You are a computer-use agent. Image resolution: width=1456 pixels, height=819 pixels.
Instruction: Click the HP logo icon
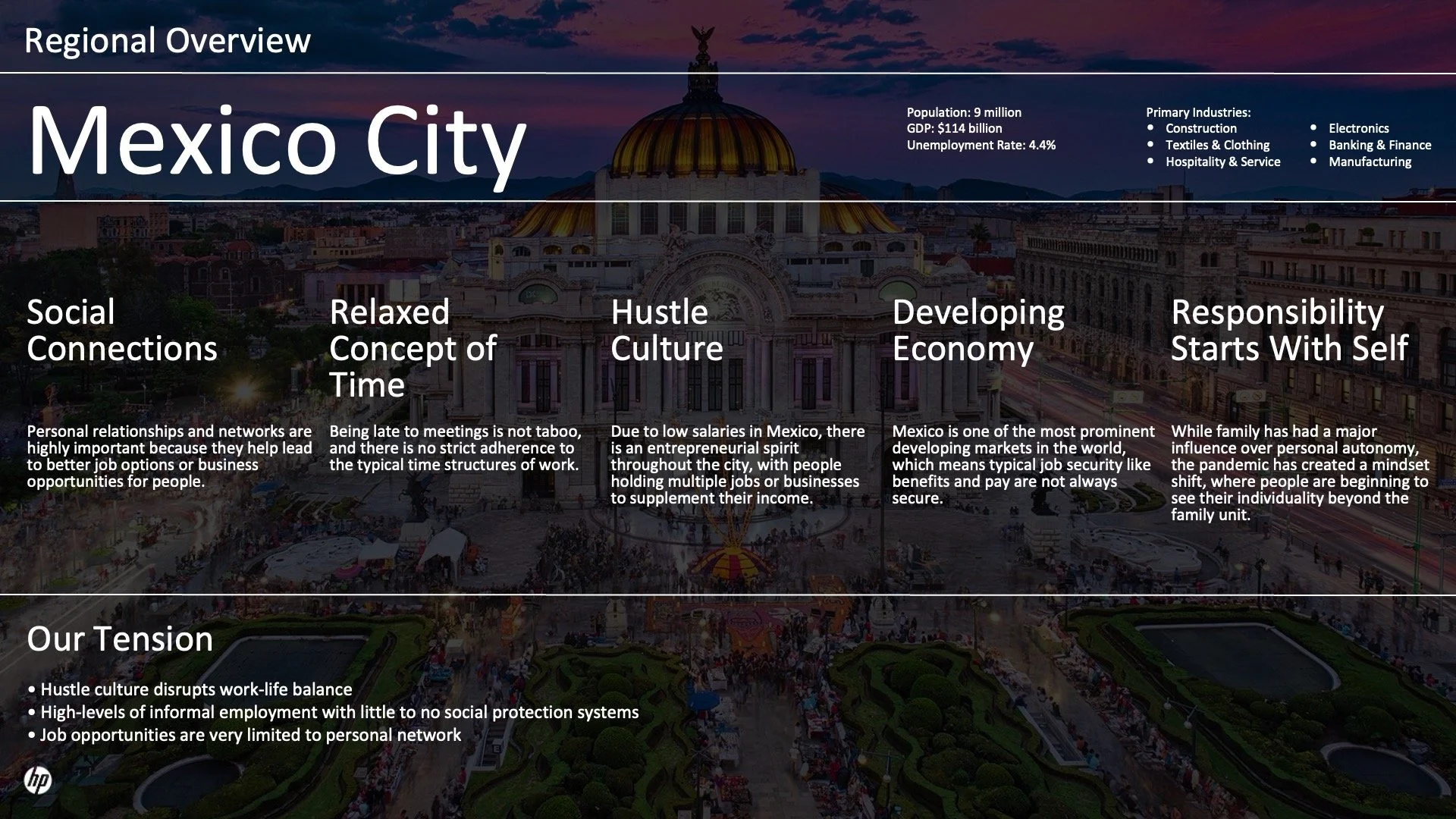pos(37,780)
